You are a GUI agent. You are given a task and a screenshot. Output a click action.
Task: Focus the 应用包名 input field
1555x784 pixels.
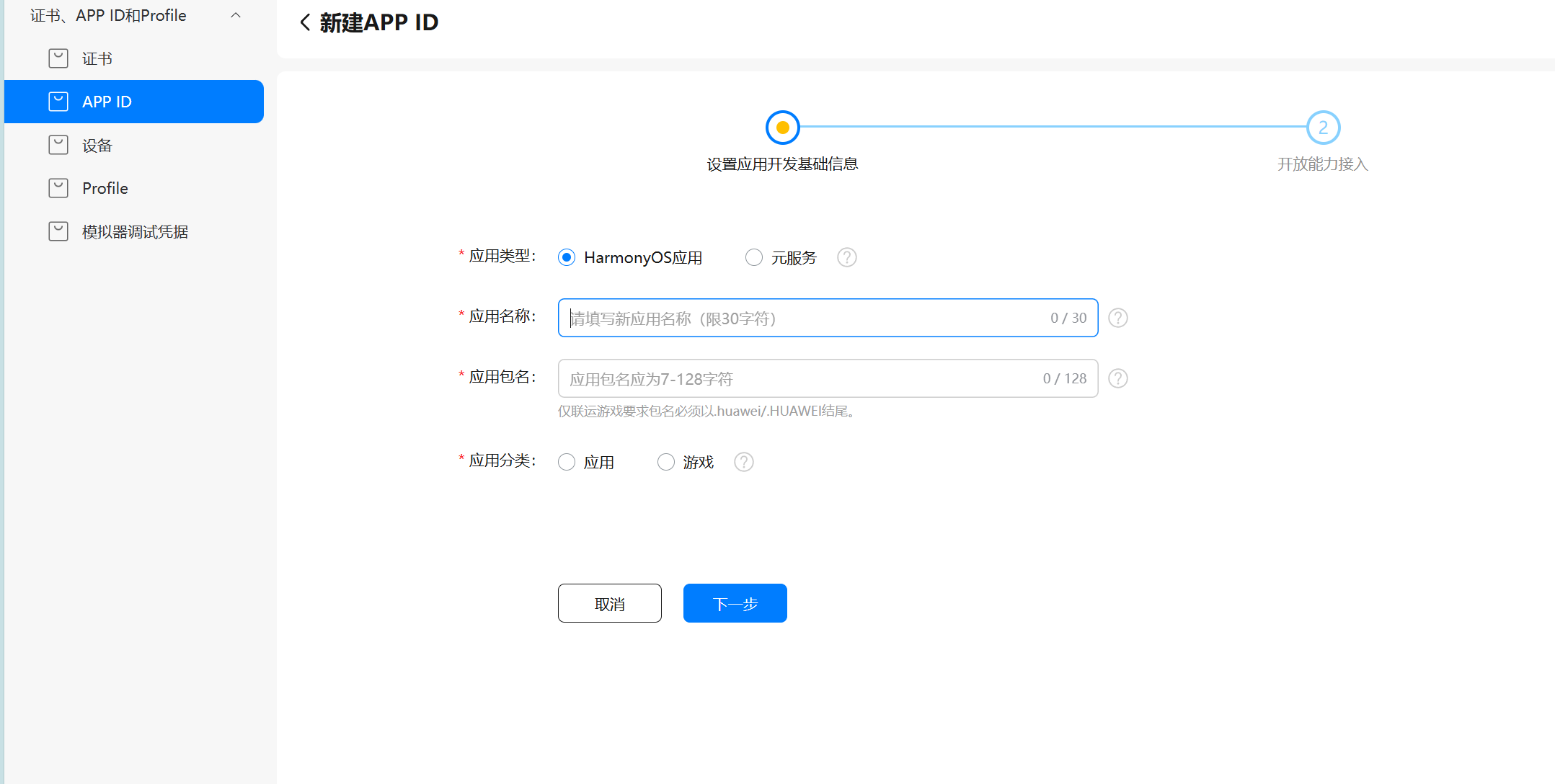tap(800, 378)
